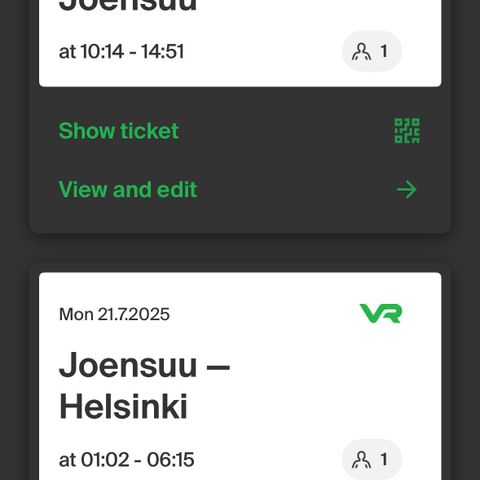Image resolution: width=480 pixels, height=480 pixels.
Task: Click the dark panel area below View and edit
Action: click(240, 218)
